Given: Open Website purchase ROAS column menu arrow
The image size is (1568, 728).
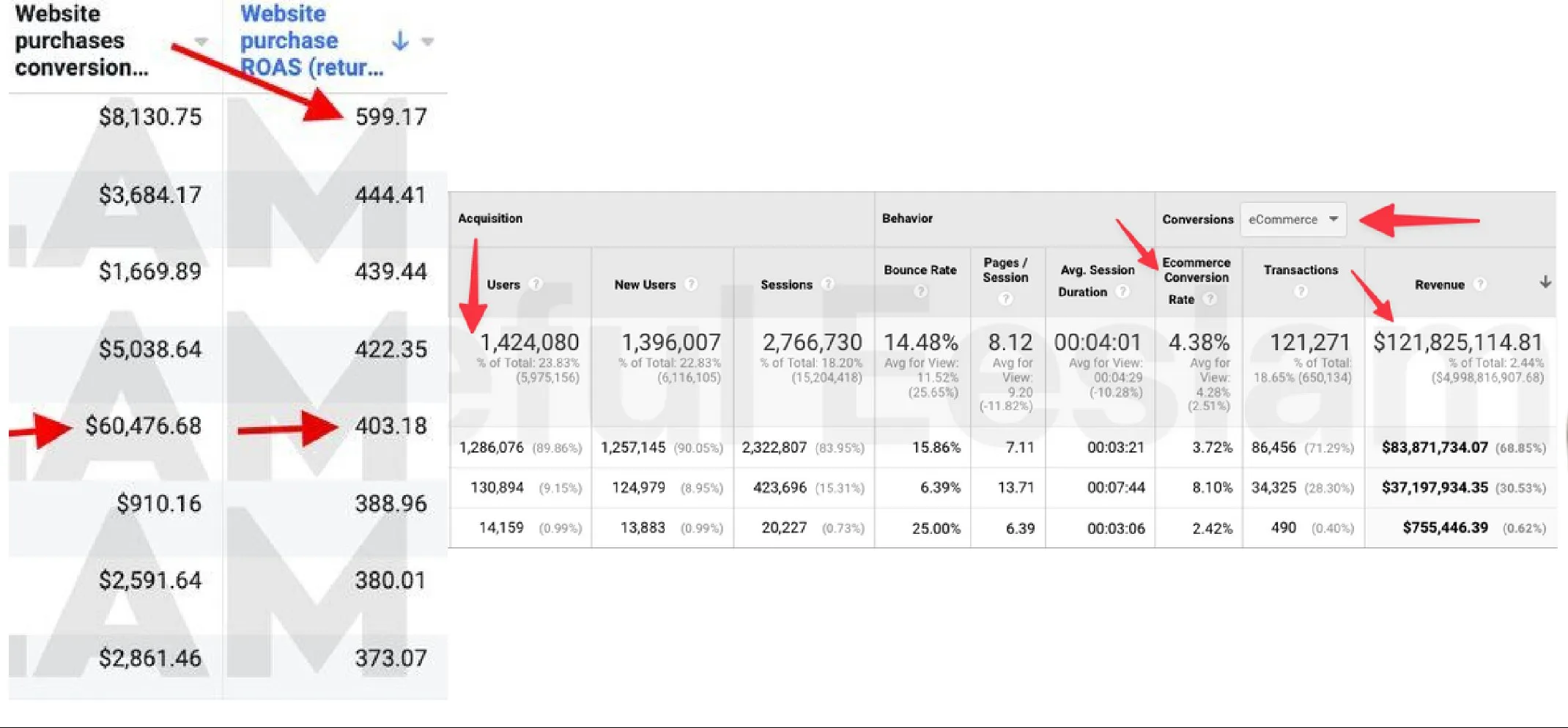Looking at the screenshot, I should [428, 42].
